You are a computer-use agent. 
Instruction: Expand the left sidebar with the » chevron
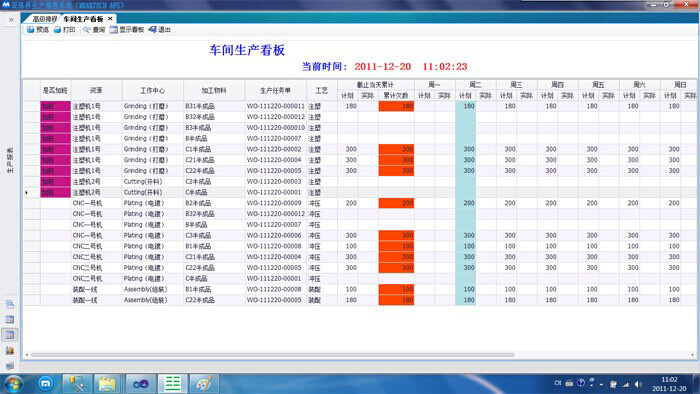pyautogui.click(x=11, y=20)
